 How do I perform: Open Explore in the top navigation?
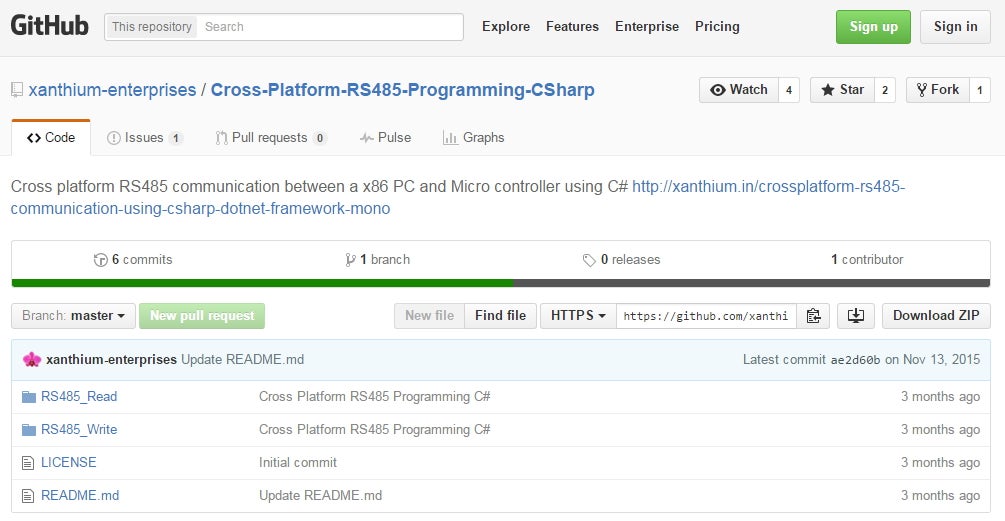(x=506, y=27)
